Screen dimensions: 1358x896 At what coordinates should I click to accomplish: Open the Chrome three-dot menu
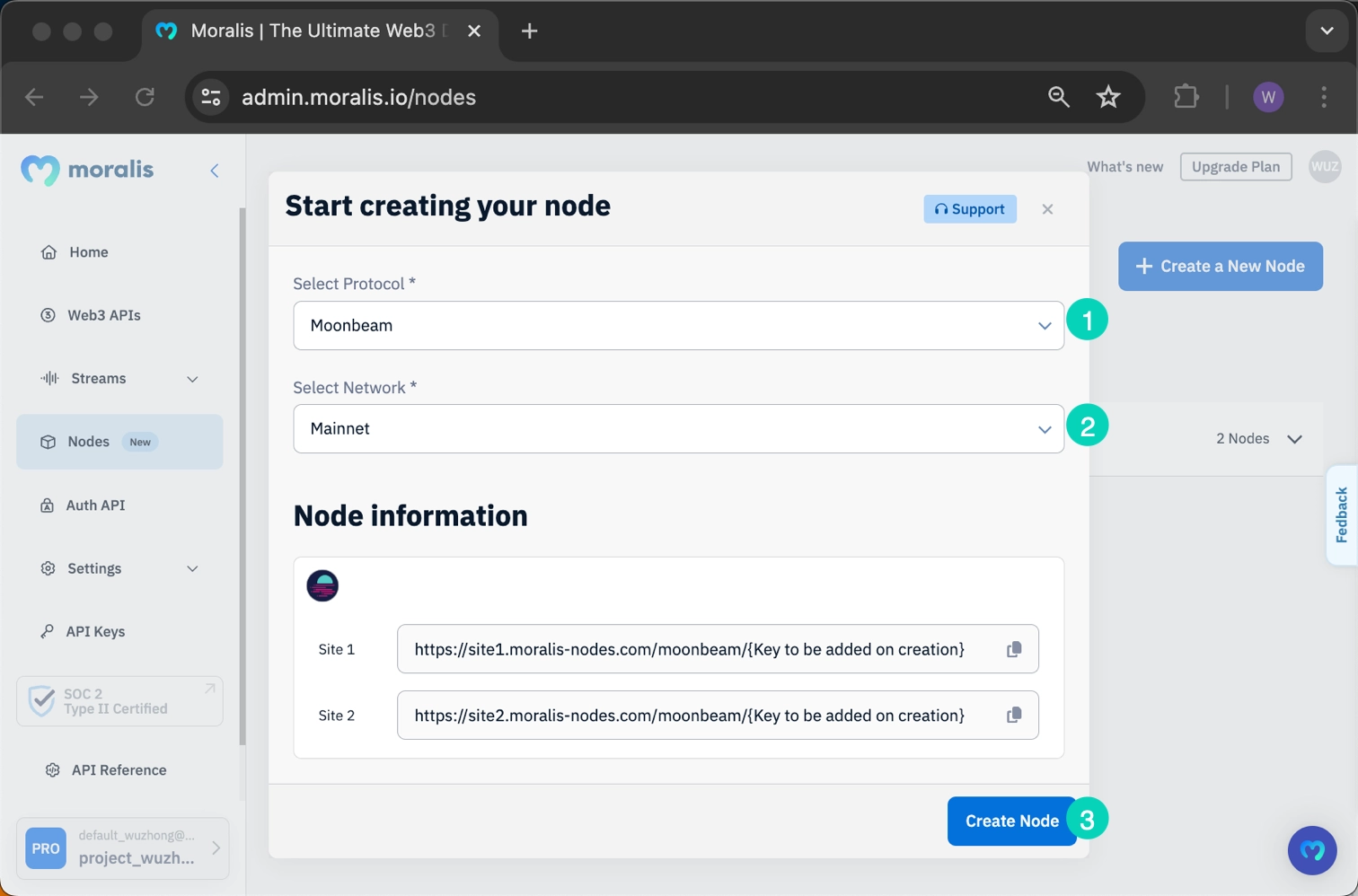1324,97
